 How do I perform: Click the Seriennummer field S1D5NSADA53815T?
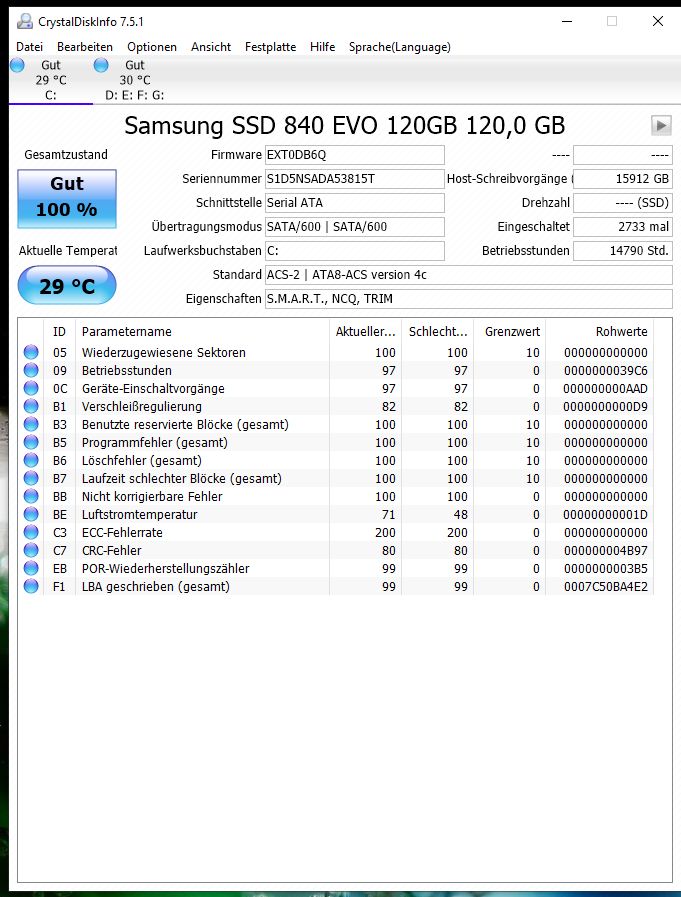click(x=354, y=179)
